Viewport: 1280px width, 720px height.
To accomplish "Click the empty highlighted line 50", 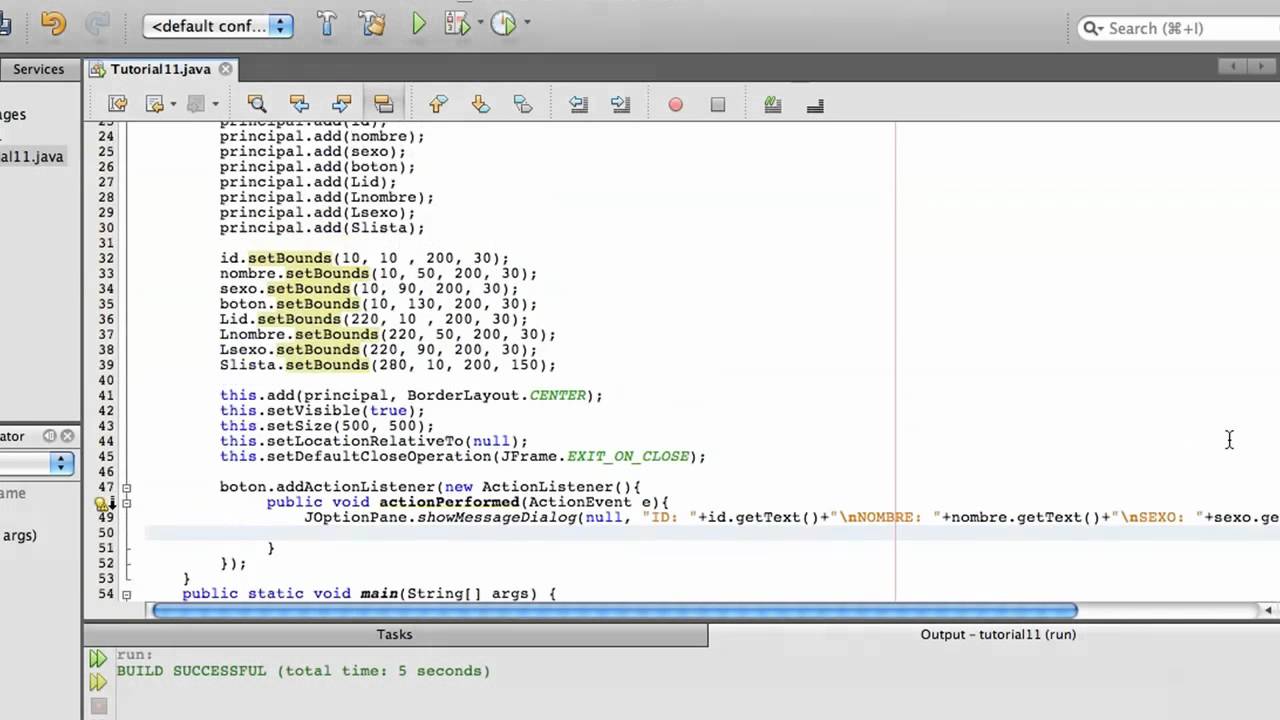I will [712, 533].
